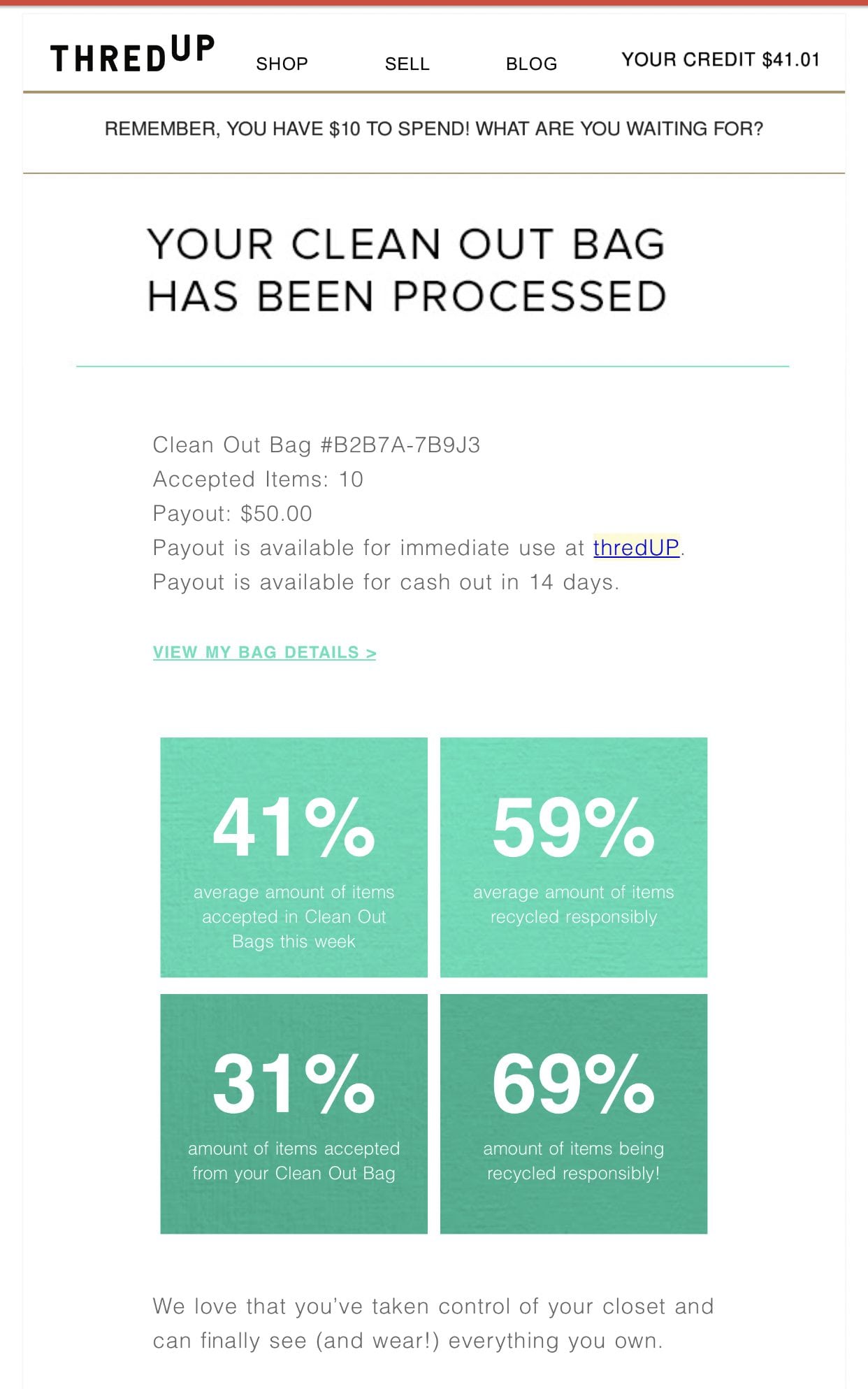Click the thredUP logo

(x=132, y=55)
